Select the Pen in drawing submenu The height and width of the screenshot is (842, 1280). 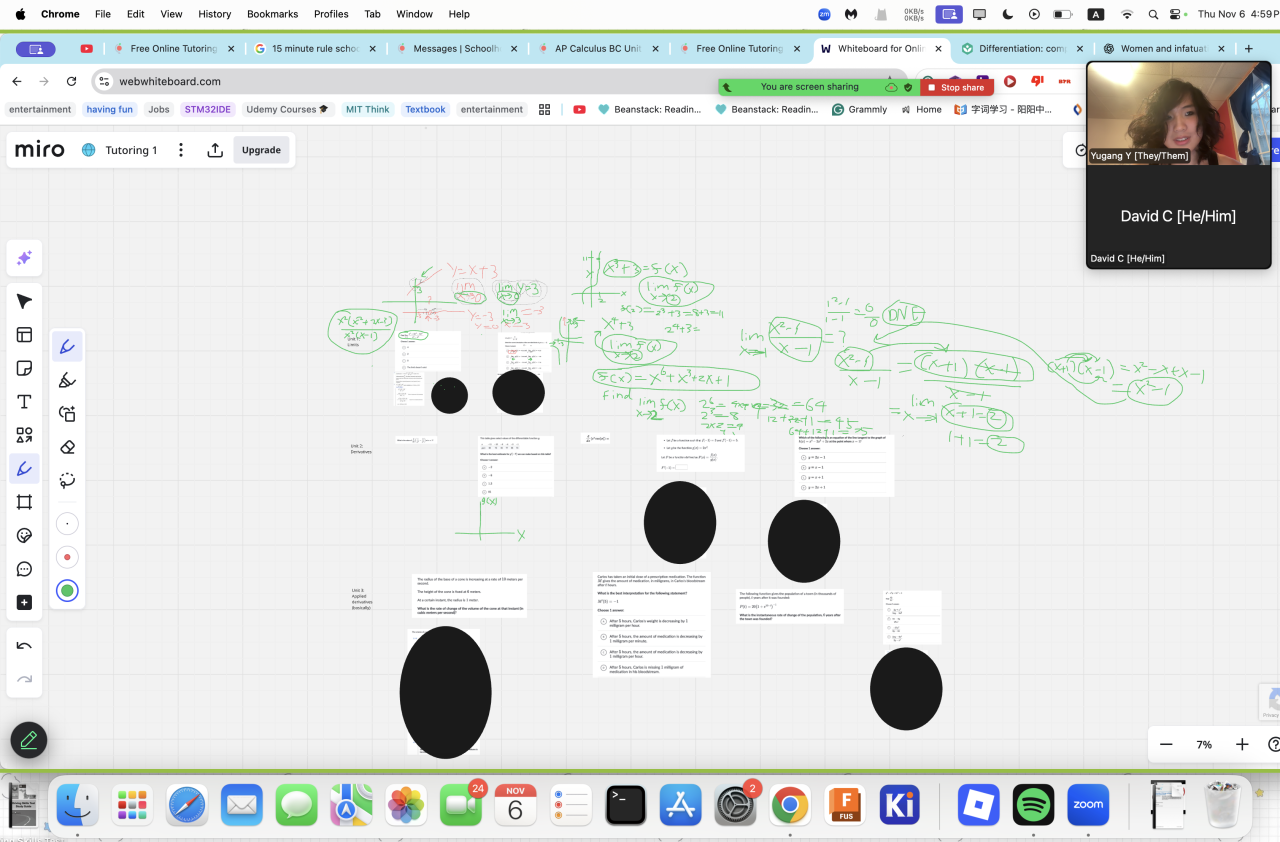tap(67, 347)
